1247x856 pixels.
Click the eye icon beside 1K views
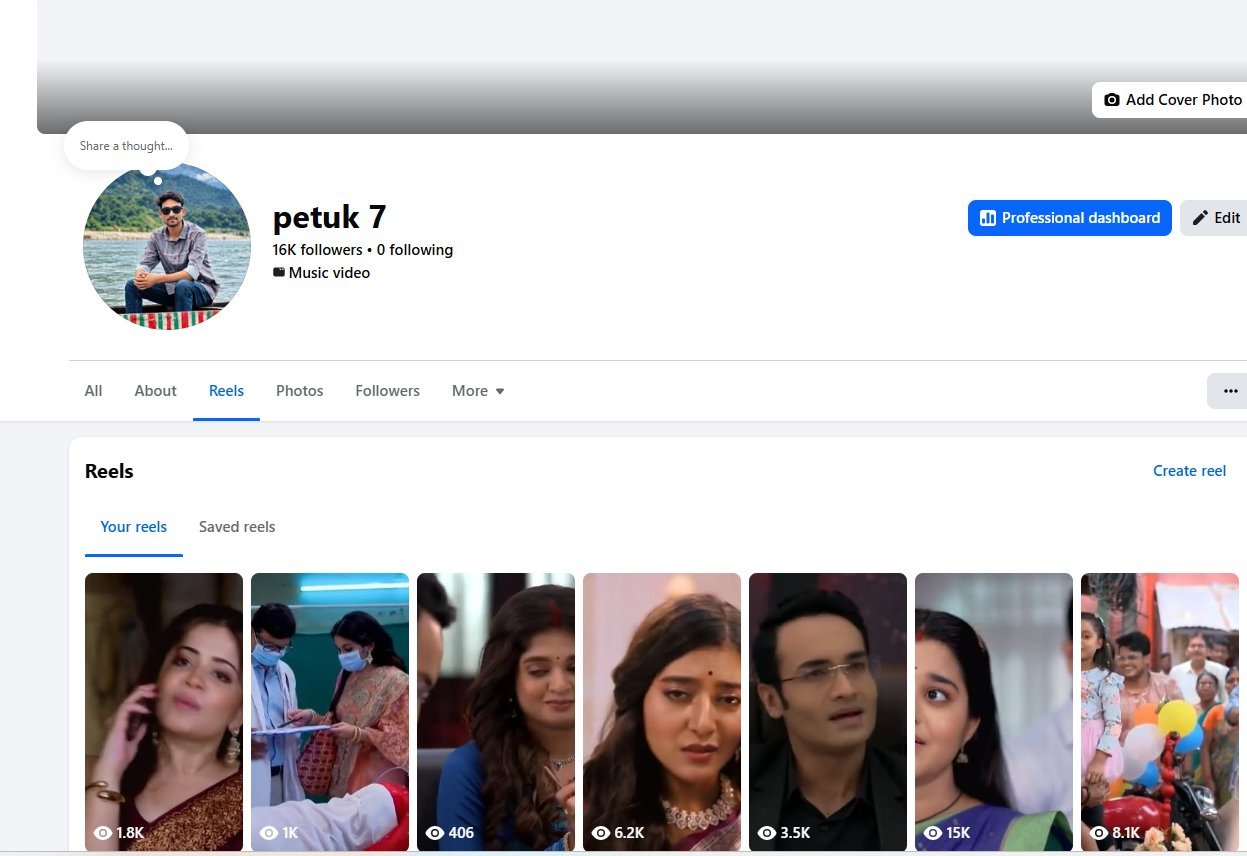pos(268,833)
